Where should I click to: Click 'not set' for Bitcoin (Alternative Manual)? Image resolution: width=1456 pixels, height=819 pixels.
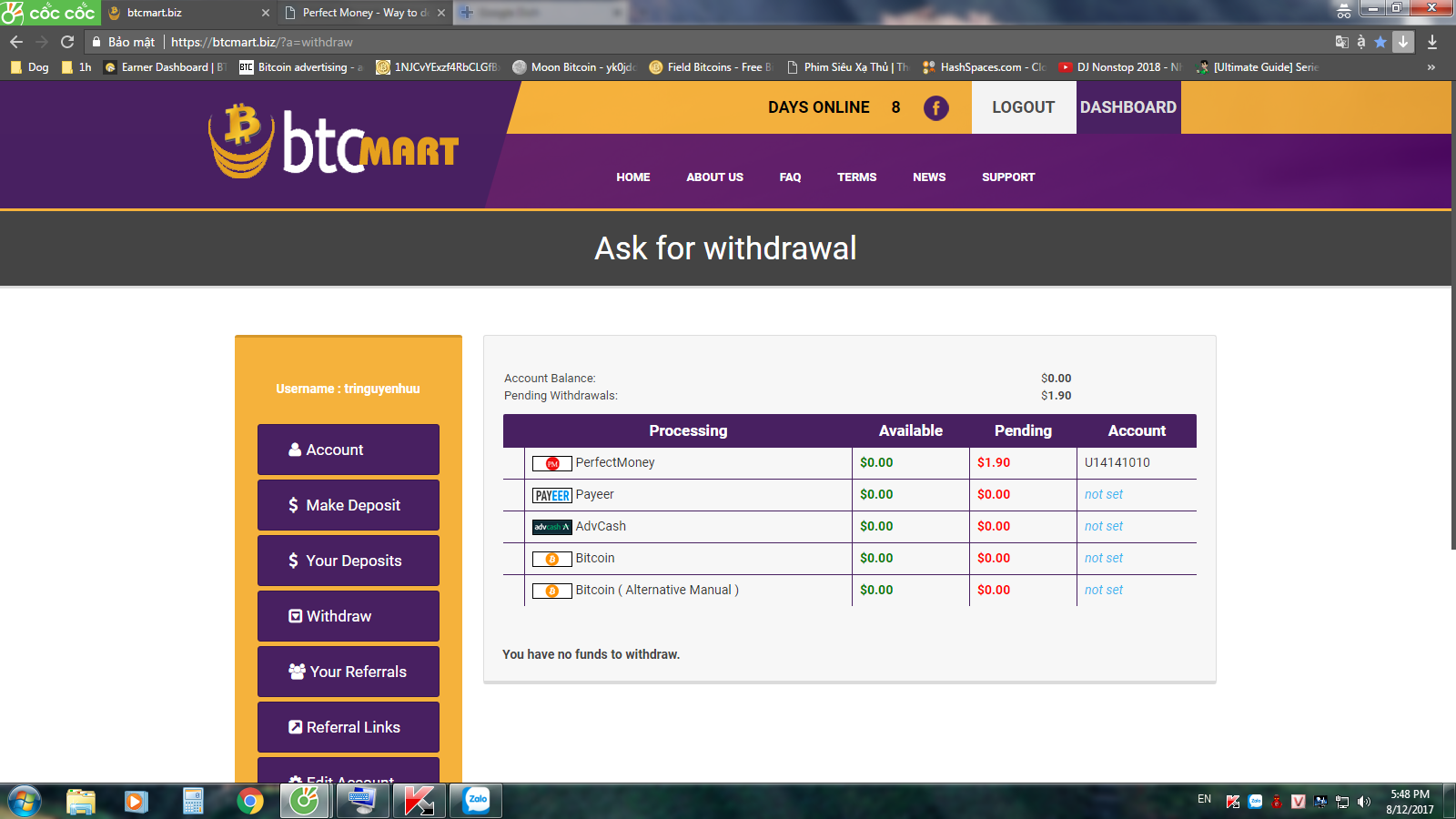tap(1104, 590)
